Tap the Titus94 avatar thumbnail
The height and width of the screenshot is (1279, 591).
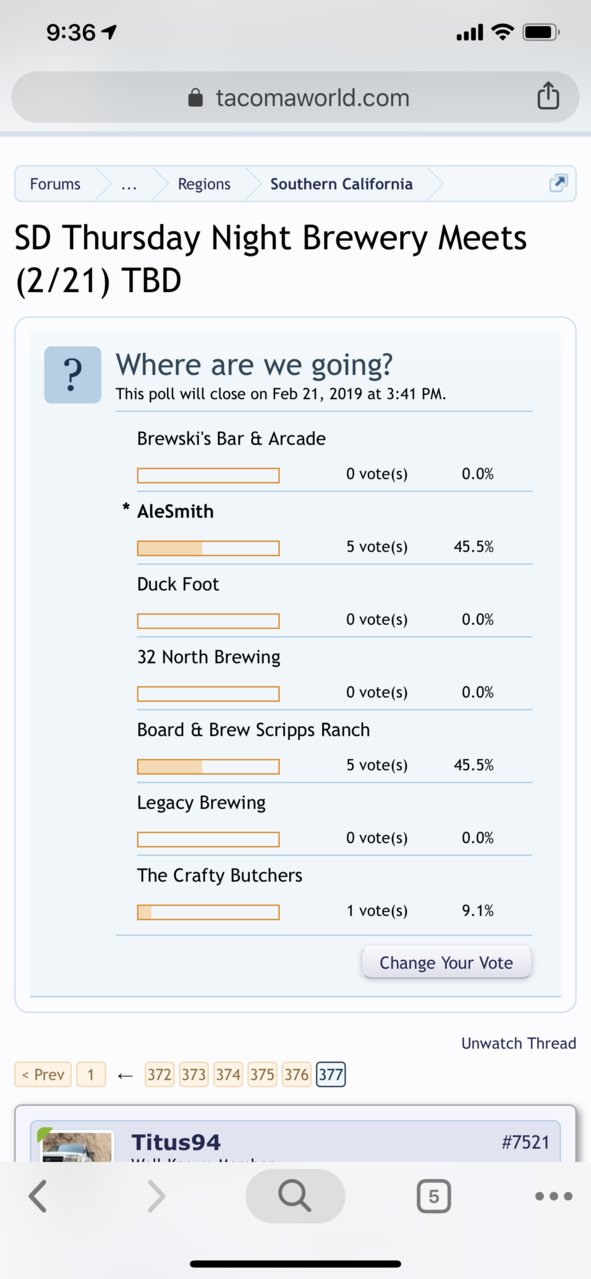coord(63,1146)
